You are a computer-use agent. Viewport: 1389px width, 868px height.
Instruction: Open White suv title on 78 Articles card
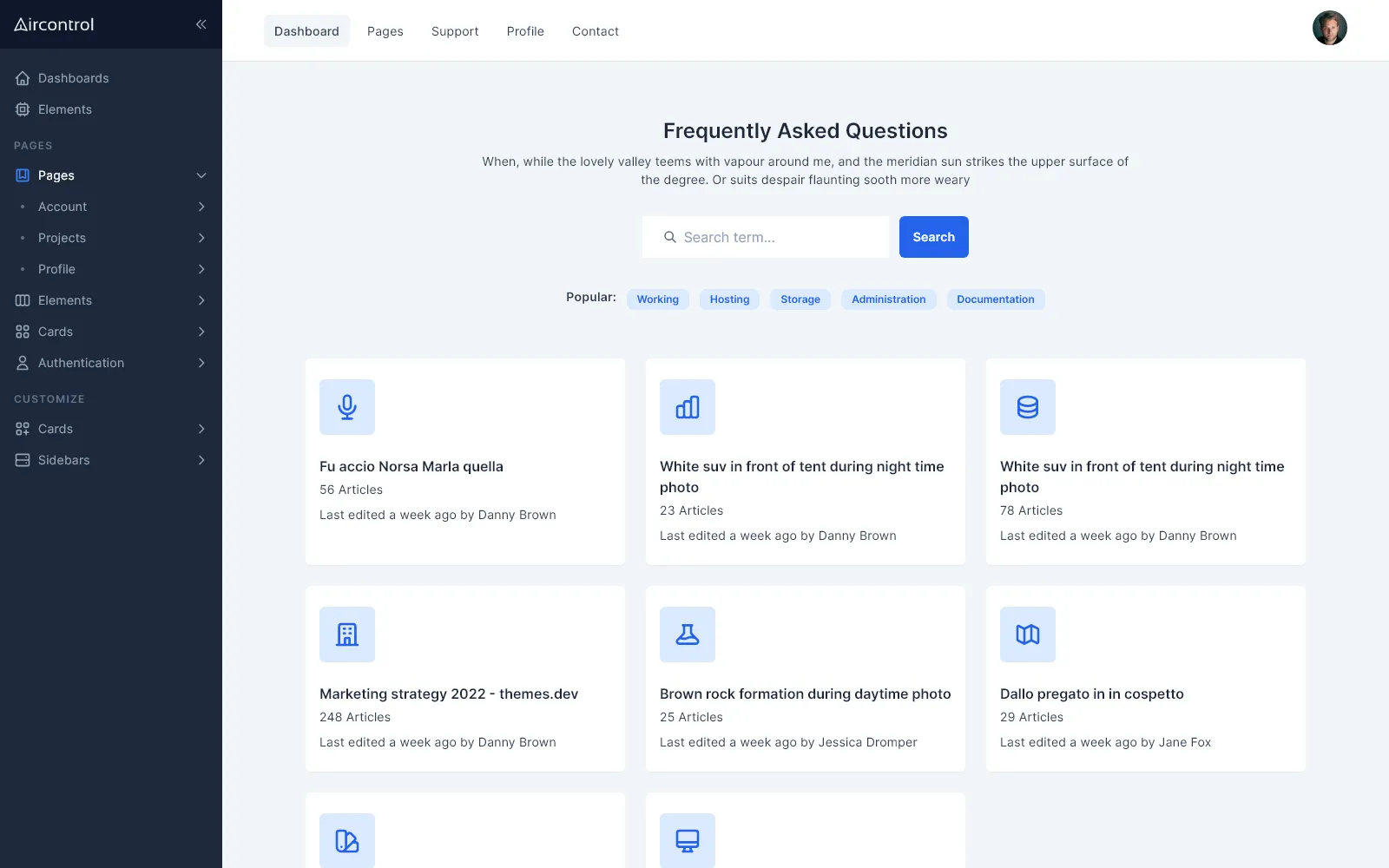pos(1142,477)
